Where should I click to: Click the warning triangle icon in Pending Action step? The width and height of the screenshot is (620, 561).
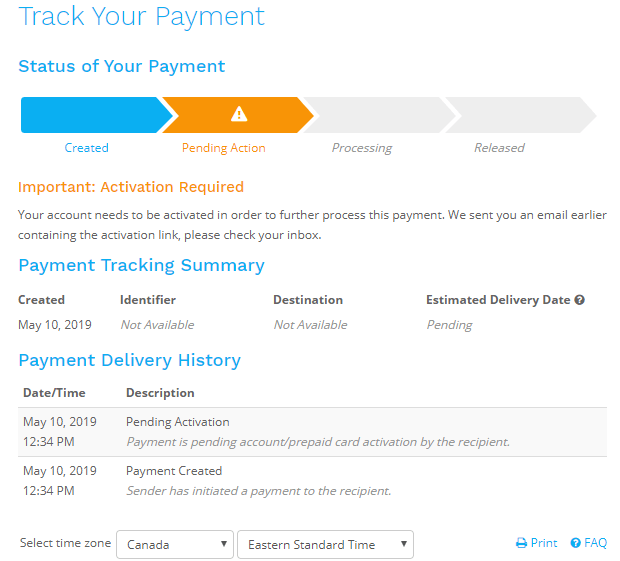click(239, 115)
